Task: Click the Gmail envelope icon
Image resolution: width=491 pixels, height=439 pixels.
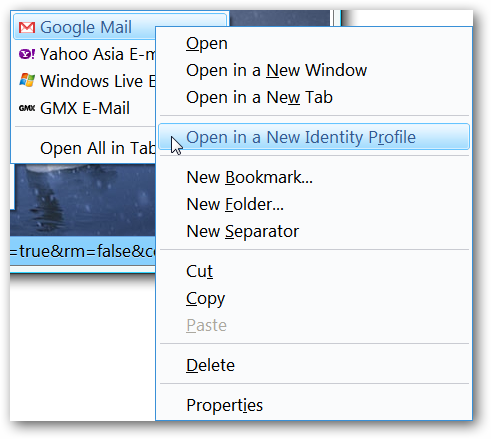Action: click(x=27, y=27)
